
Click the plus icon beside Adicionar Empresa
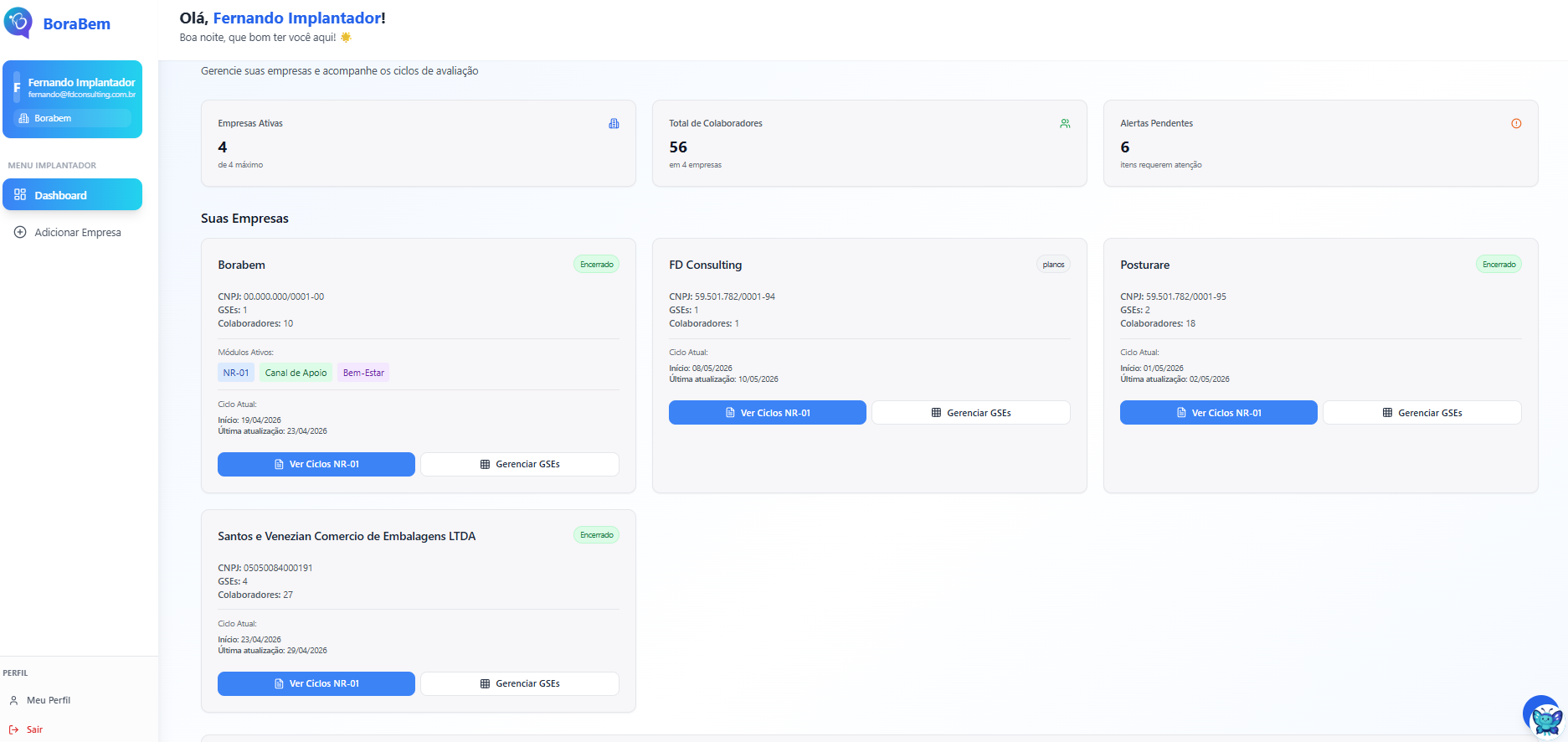tap(20, 232)
